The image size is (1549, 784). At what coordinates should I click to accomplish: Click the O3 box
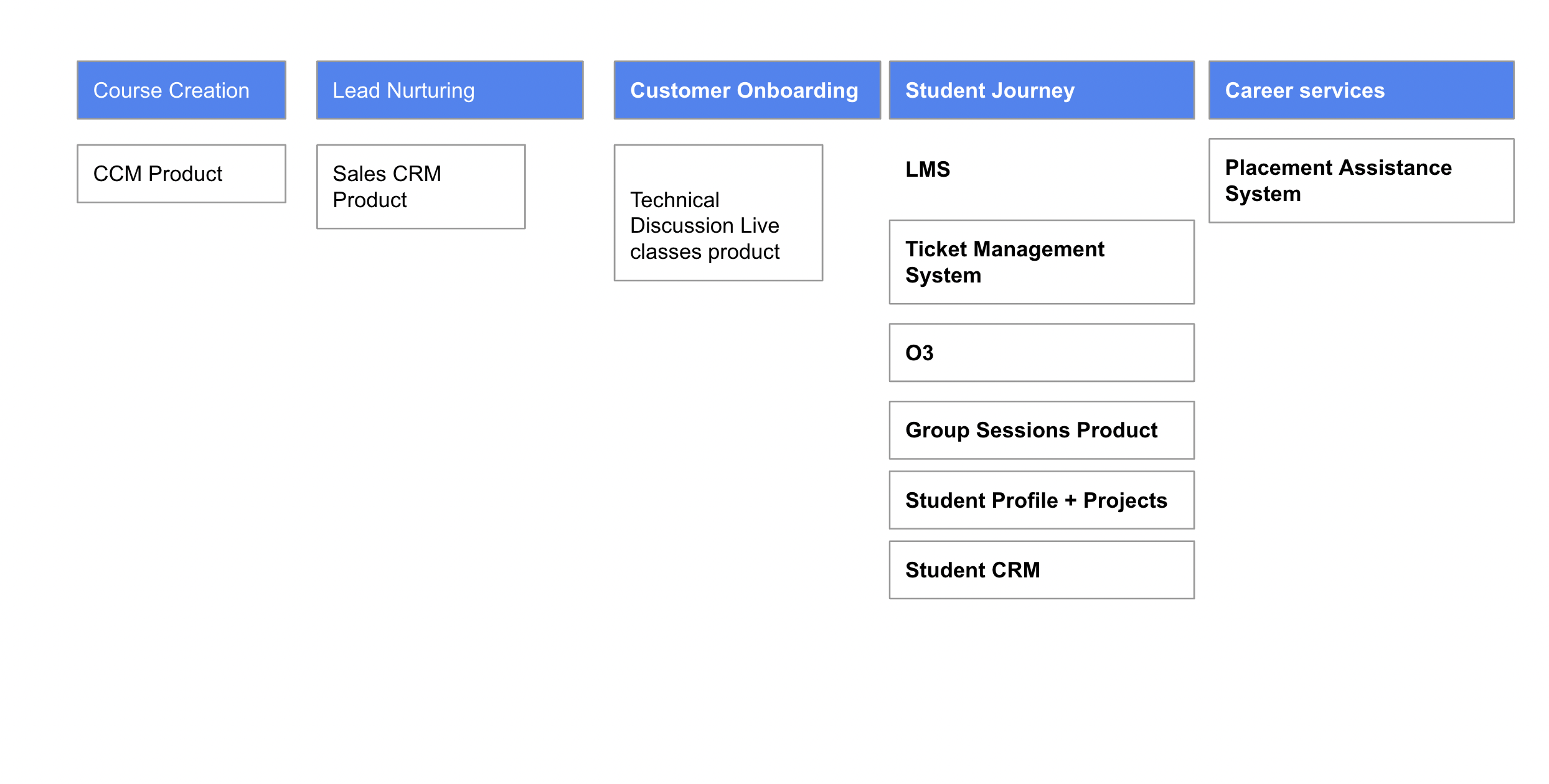coord(1042,353)
